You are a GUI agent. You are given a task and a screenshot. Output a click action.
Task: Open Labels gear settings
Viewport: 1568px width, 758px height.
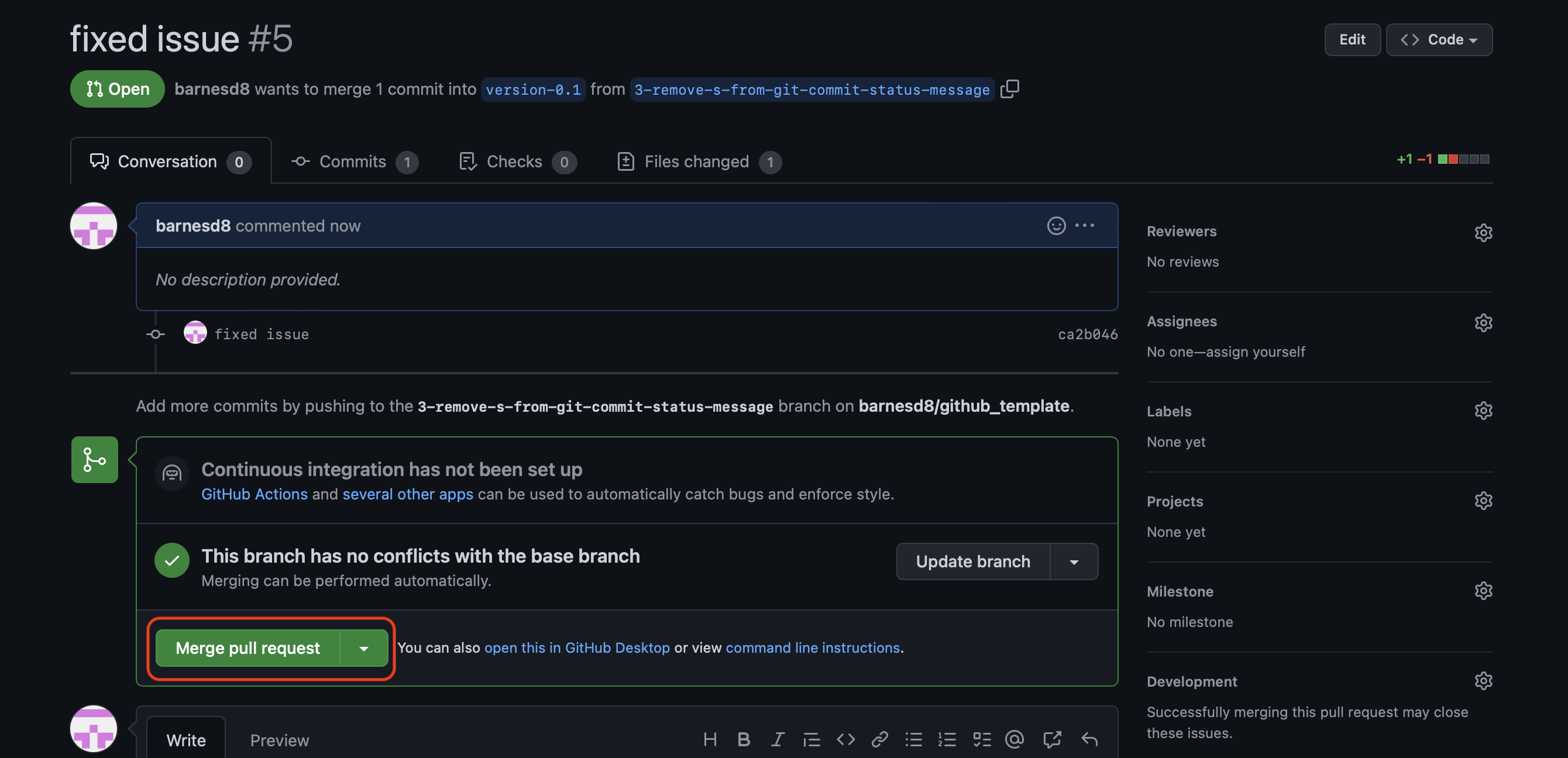[1483, 411]
